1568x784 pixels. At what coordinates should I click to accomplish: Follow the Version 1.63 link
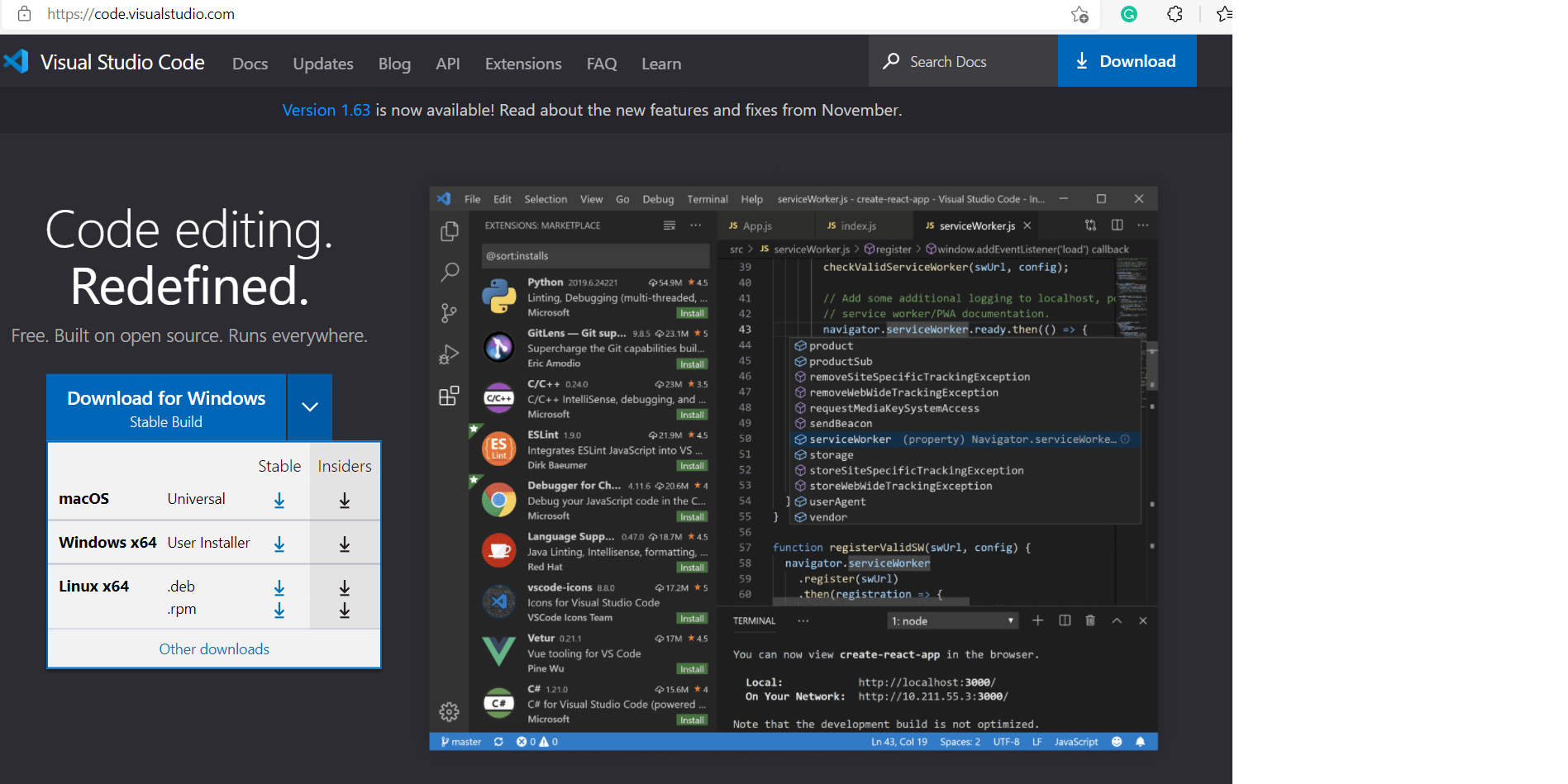326,110
